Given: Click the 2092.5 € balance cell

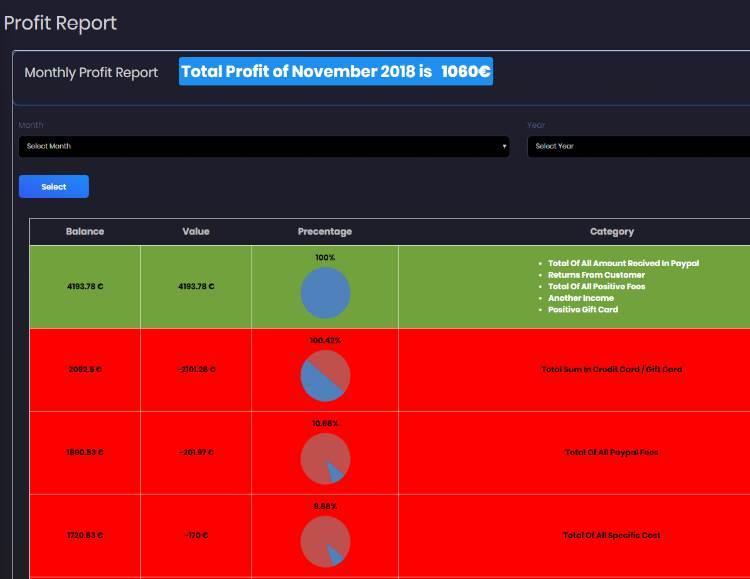Looking at the screenshot, I should [85, 369].
